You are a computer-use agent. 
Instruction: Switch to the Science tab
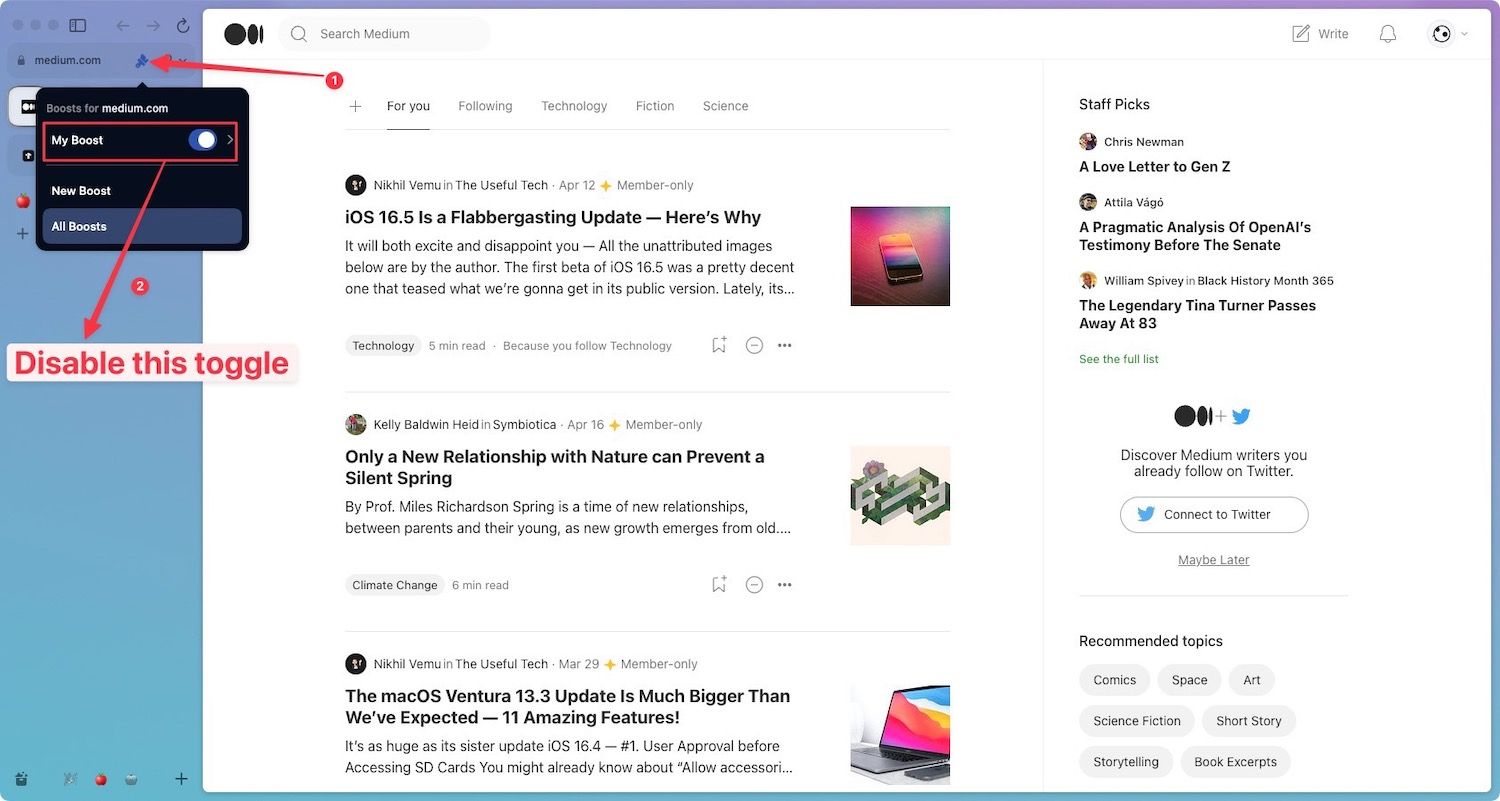[725, 106]
